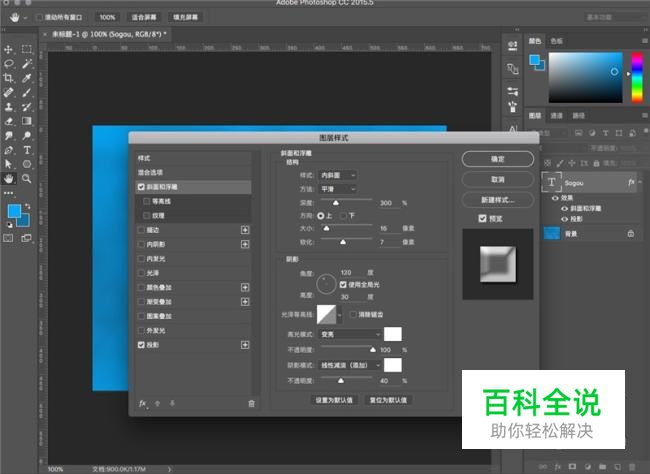This screenshot has width=650, height=474.
Task: Open the workspace switcher dropdown at top right
Action: coord(616,17)
